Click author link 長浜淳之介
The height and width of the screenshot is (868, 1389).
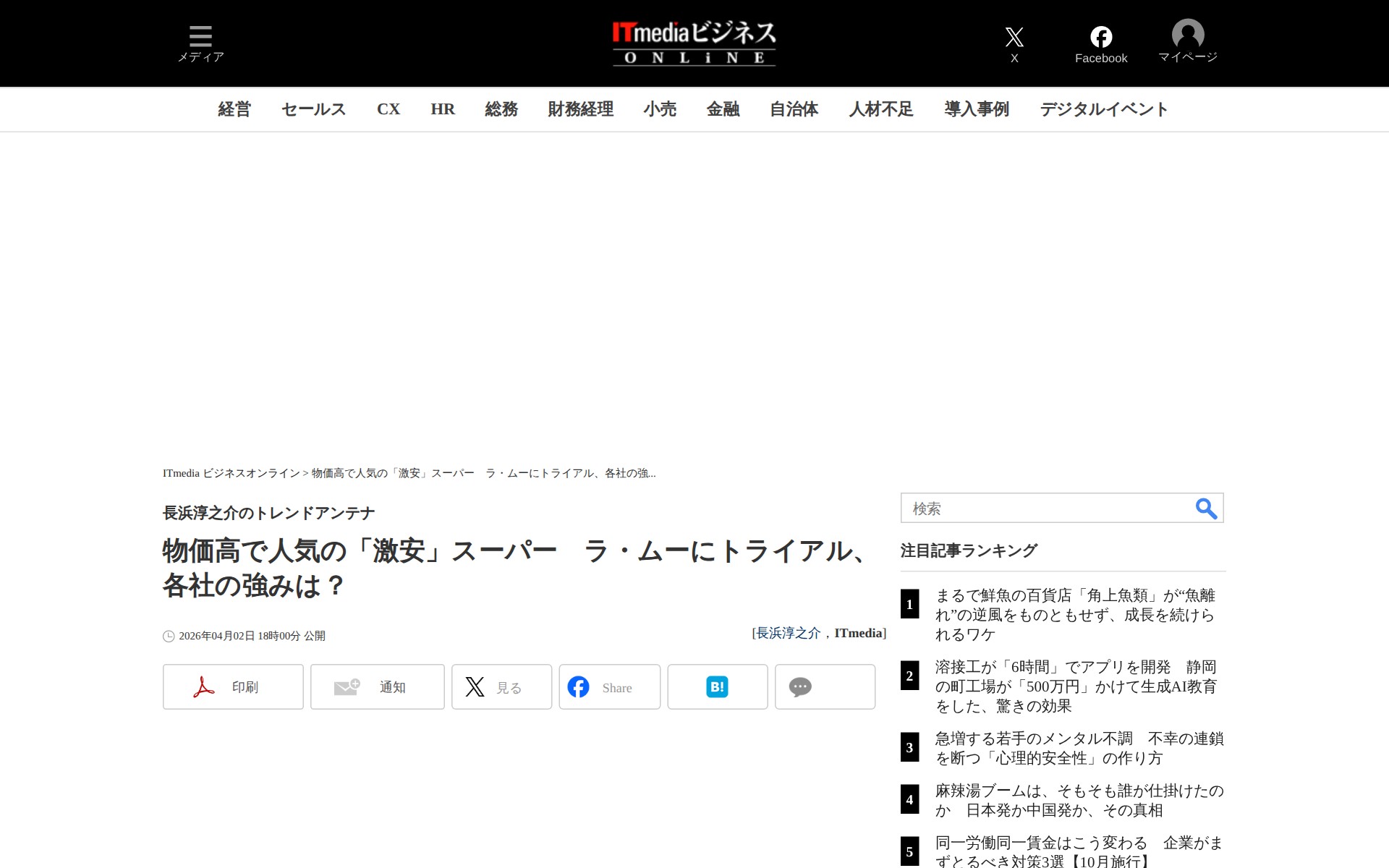coord(788,633)
